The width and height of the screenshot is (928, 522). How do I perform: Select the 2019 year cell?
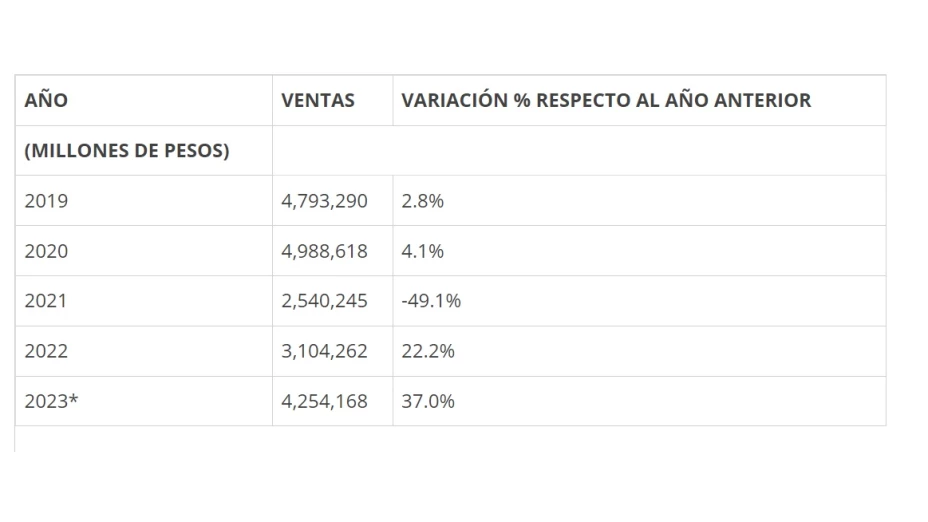144,201
